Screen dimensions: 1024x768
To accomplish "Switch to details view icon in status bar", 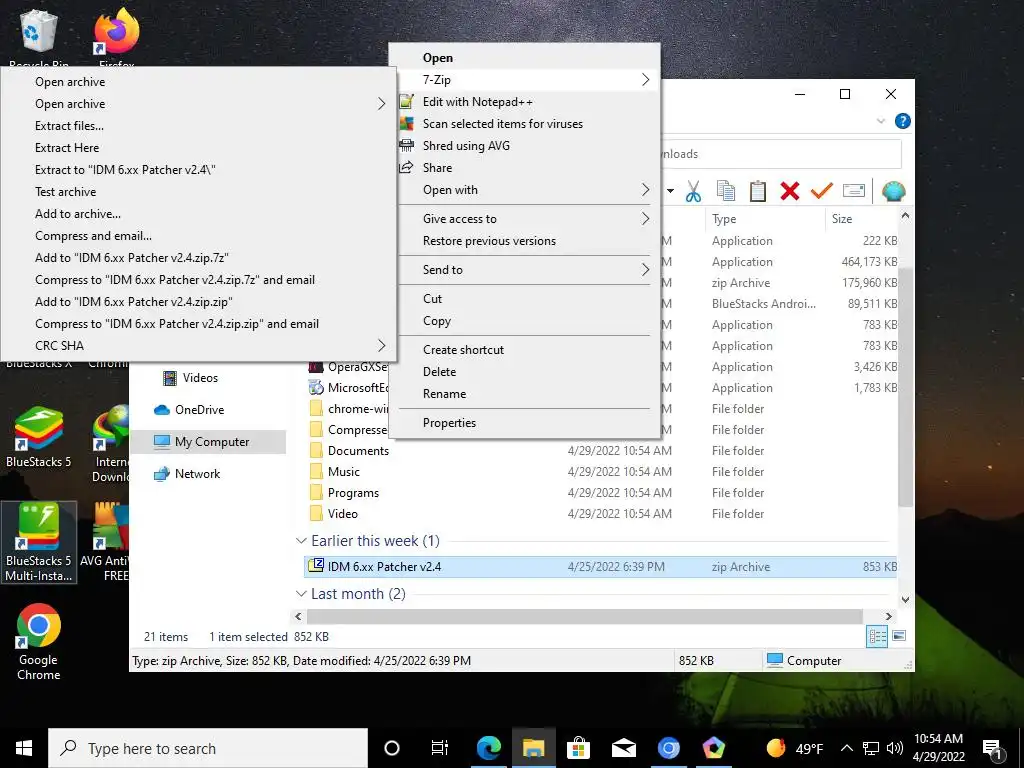I will coord(877,636).
